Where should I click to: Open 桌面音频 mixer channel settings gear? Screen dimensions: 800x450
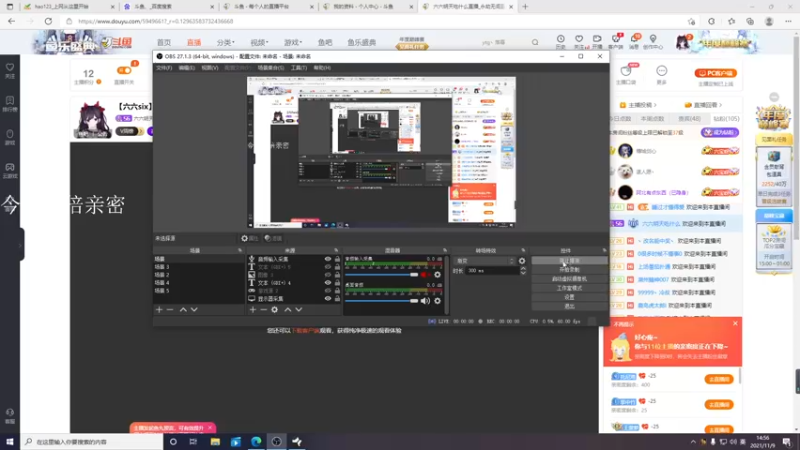point(437,301)
